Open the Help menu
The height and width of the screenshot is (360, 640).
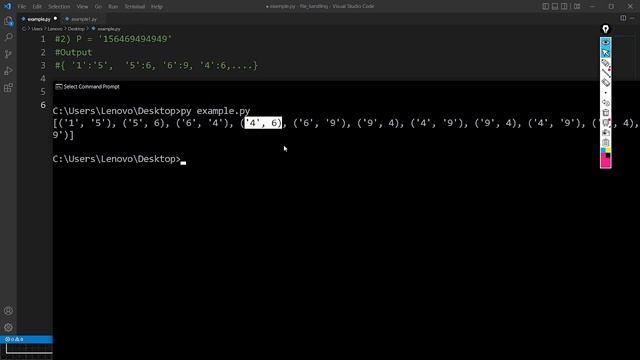point(157,7)
